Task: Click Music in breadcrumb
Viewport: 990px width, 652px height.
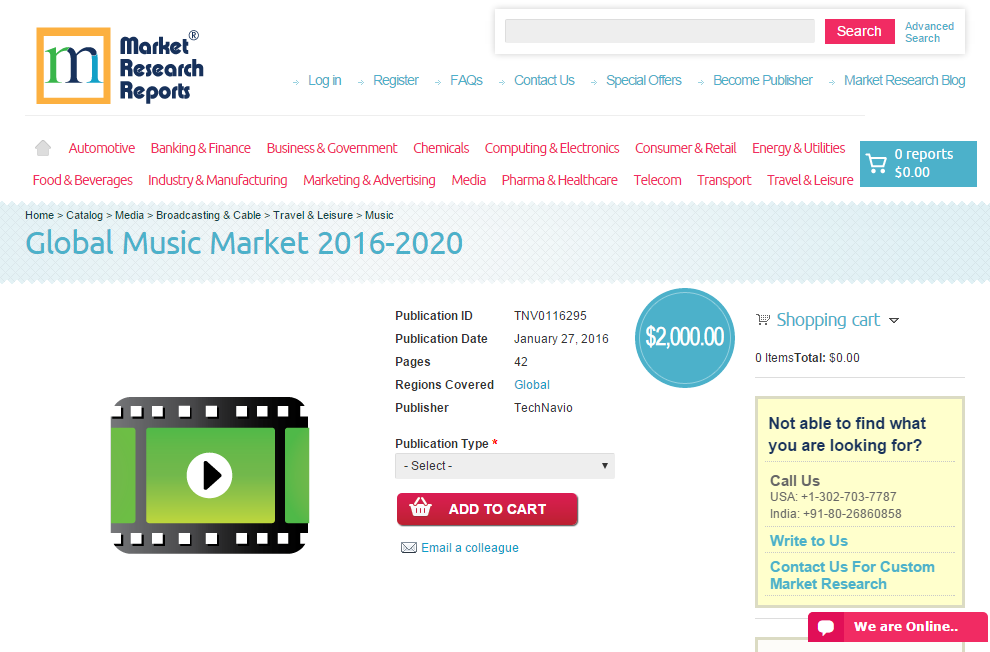Action: [379, 215]
